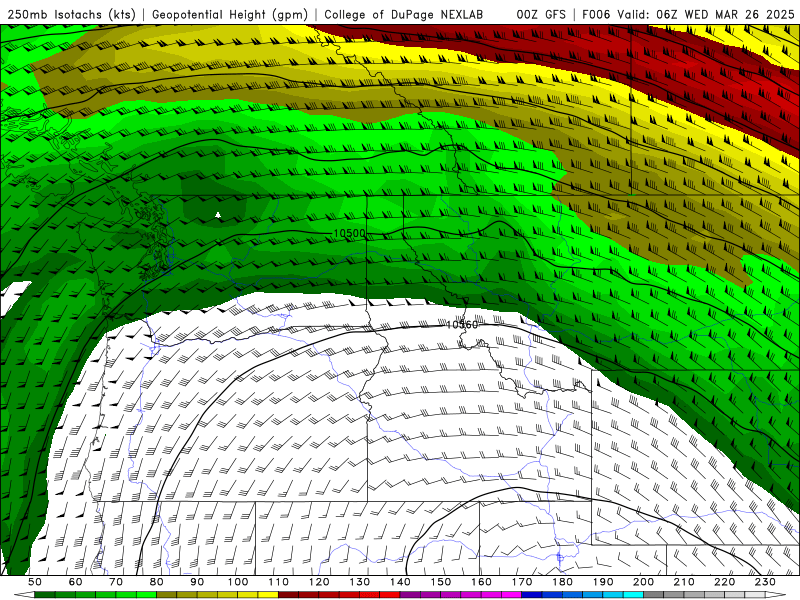Click the "College of DuPage NEXLAB" text
This screenshot has width=800, height=600.
tap(403, 14)
